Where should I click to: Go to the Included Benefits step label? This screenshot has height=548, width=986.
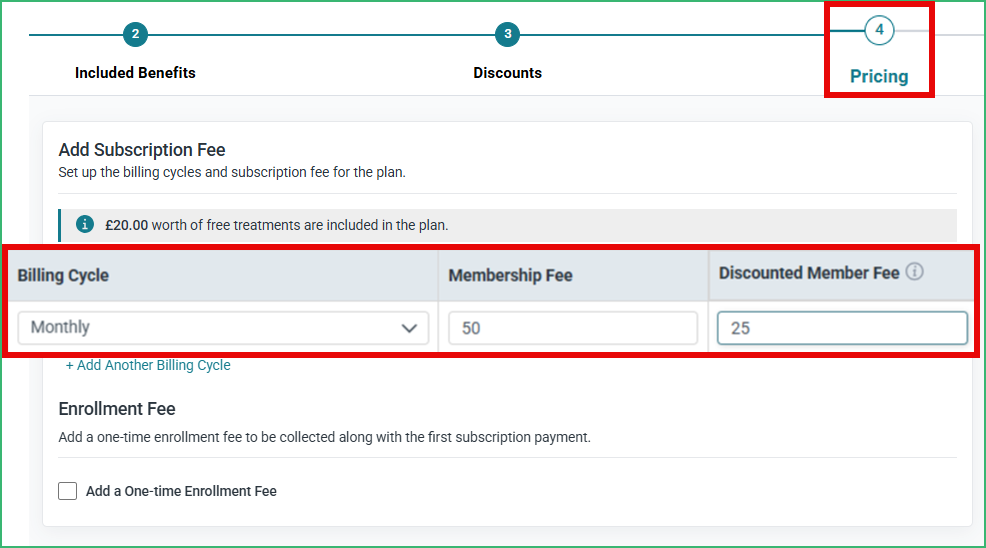135,73
